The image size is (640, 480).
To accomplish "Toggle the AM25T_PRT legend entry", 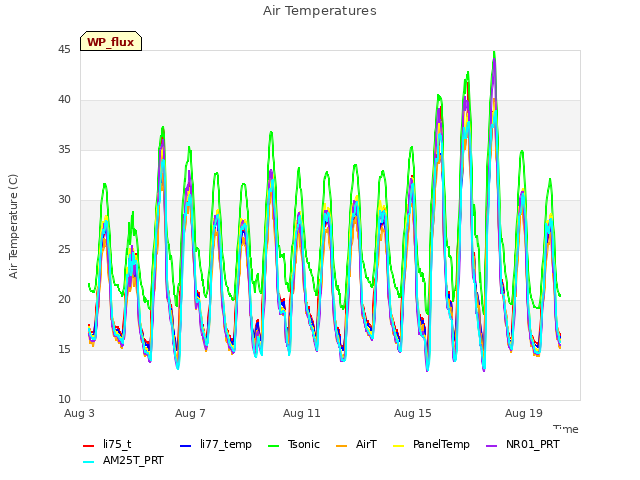I will tap(123, 460).
